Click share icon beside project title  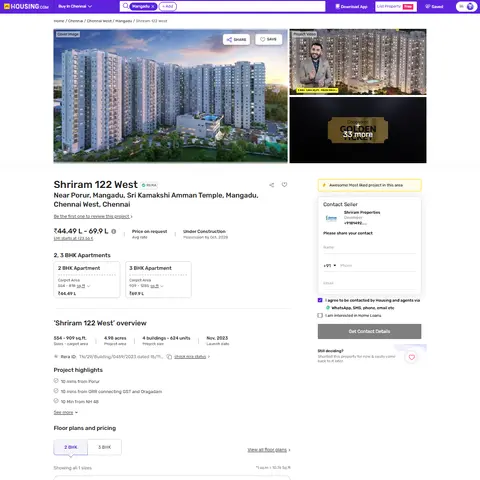pyautogui.click(x=272, y=185)
